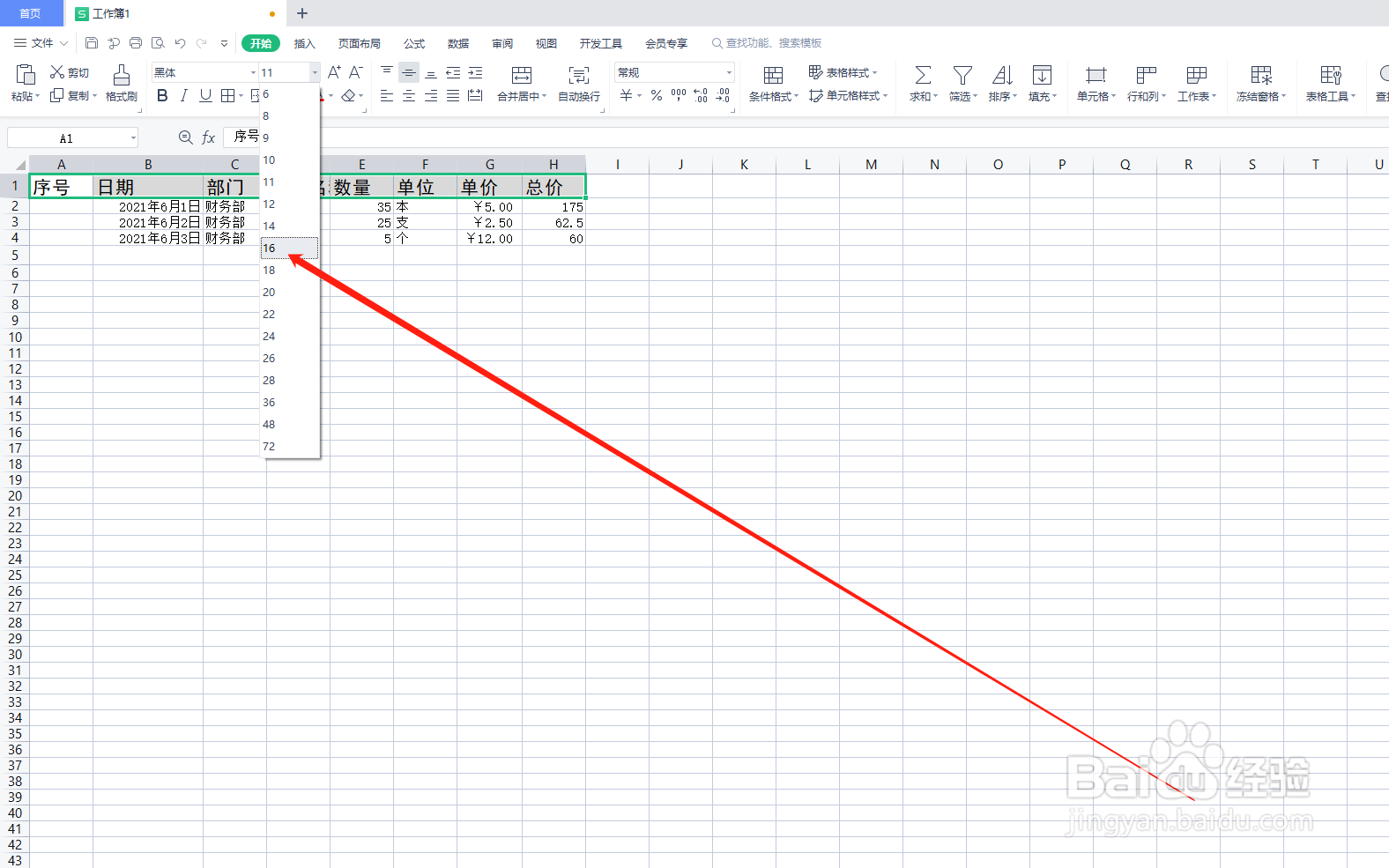Click the zoom magnifier beside fx
The height and width of the screenshot is (868, 1389).
click(x=185, y=137)
